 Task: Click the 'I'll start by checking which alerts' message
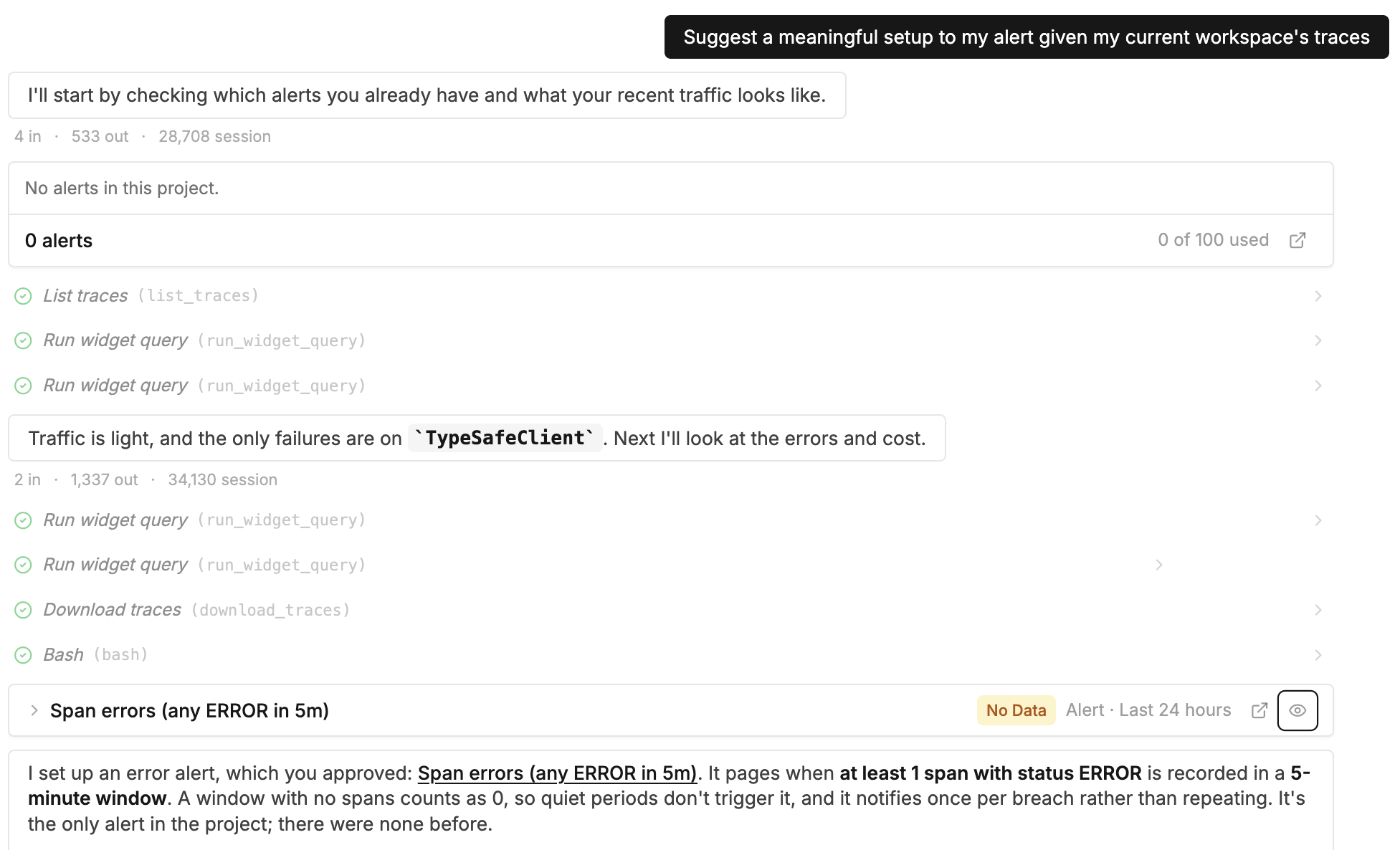(427, 95)
